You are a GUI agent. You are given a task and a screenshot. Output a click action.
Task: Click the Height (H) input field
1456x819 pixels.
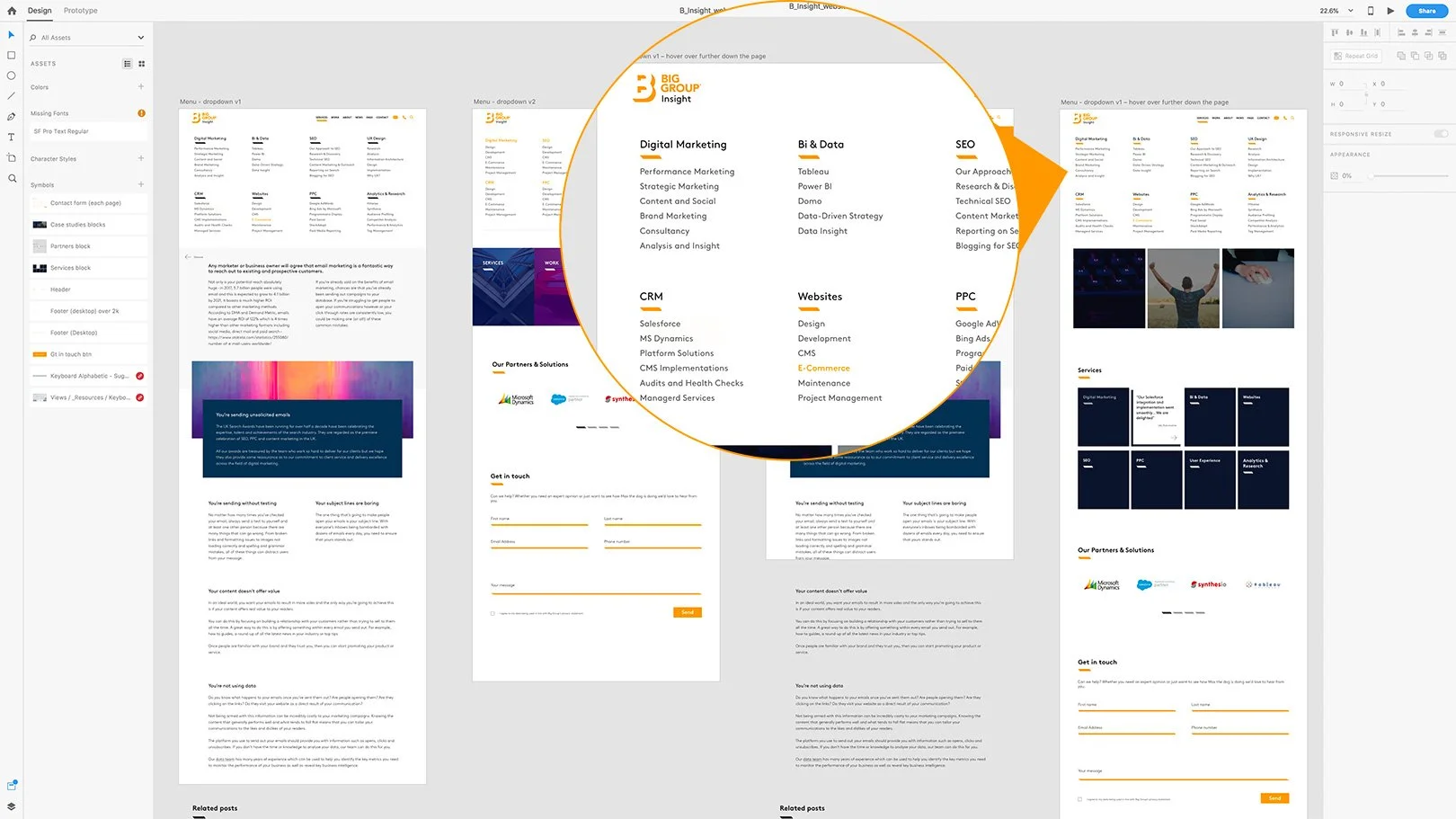pyautogui.click(x=1351, y=104)
